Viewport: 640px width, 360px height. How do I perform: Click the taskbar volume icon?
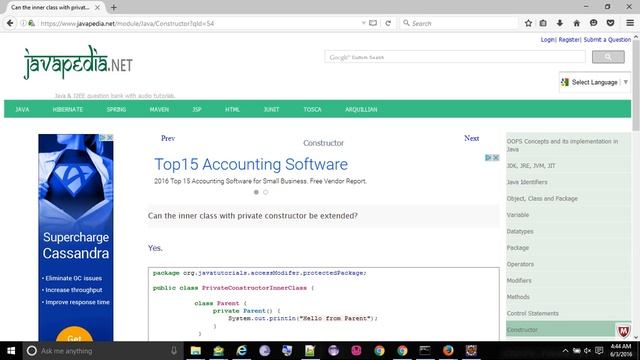point(587,351)
